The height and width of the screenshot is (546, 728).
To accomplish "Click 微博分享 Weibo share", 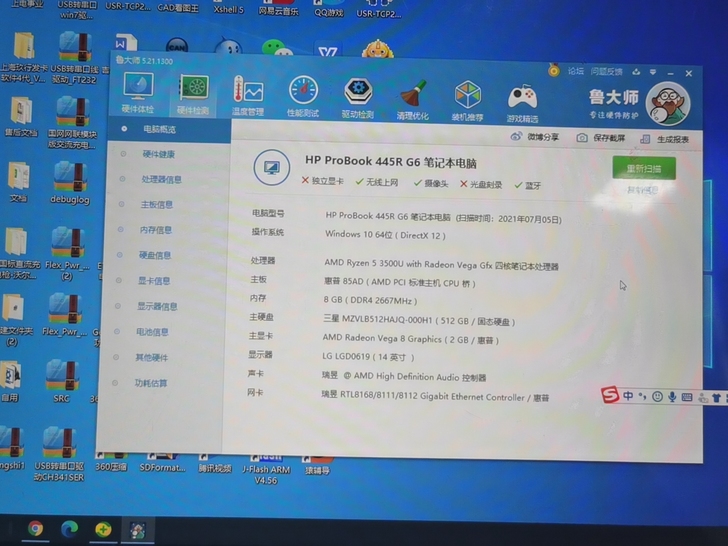I will tap(535, 137).
